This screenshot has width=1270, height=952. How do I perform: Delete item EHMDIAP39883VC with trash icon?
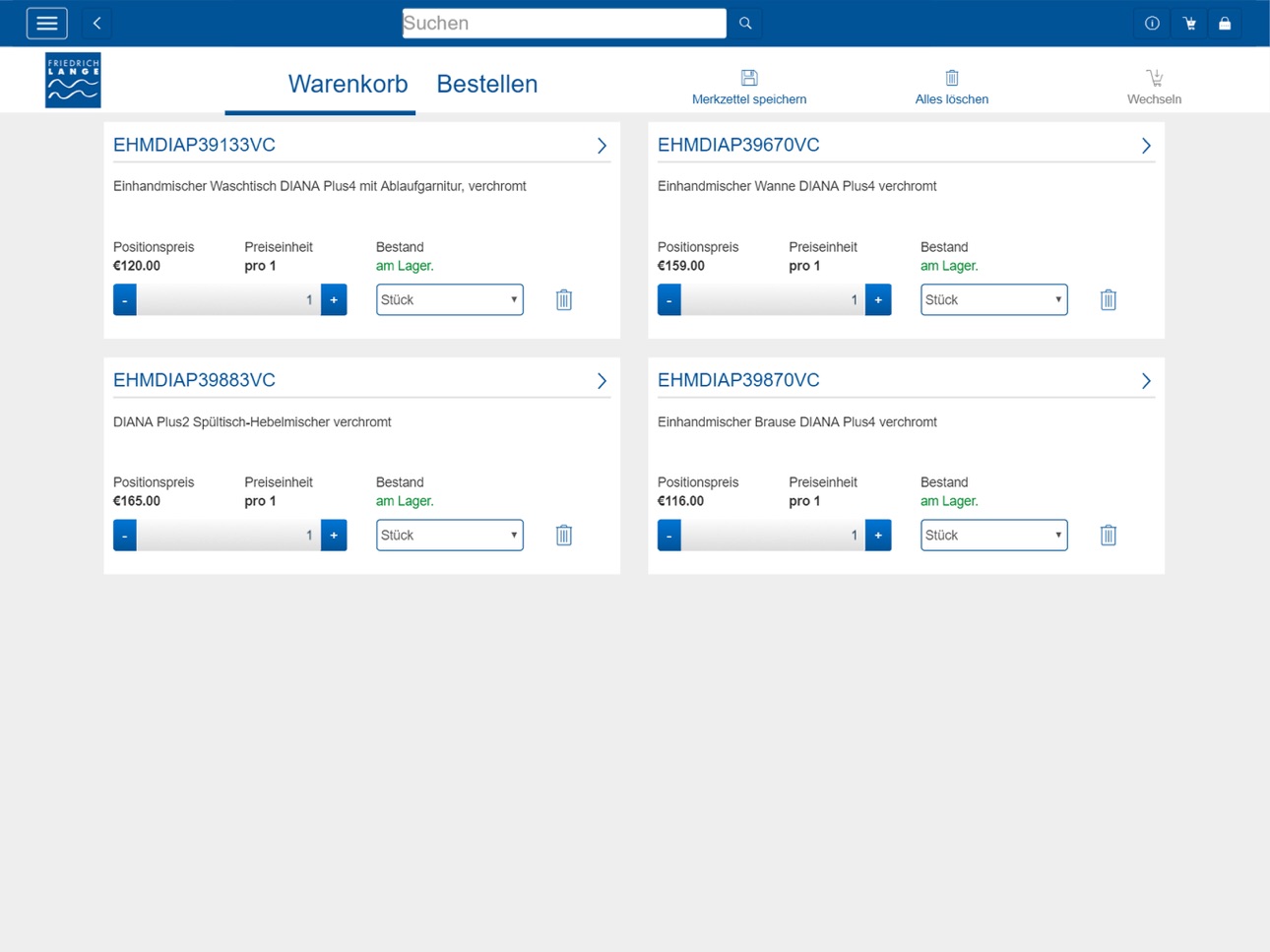(x=564, y=535)
